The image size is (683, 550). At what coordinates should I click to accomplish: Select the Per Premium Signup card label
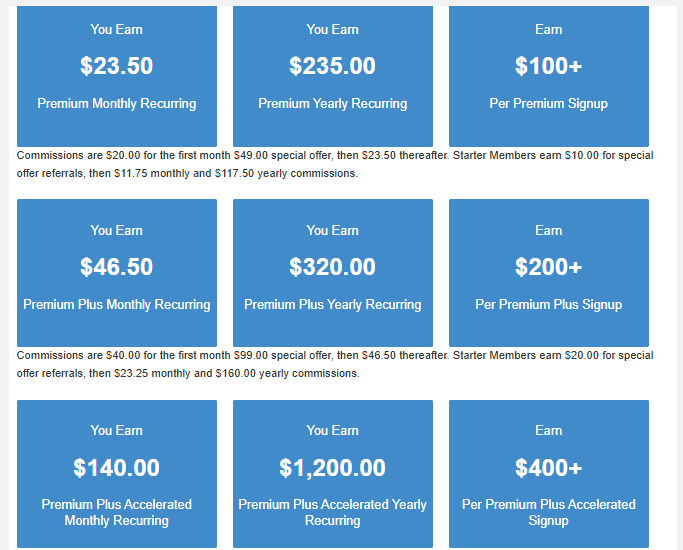tap(548, 104)
